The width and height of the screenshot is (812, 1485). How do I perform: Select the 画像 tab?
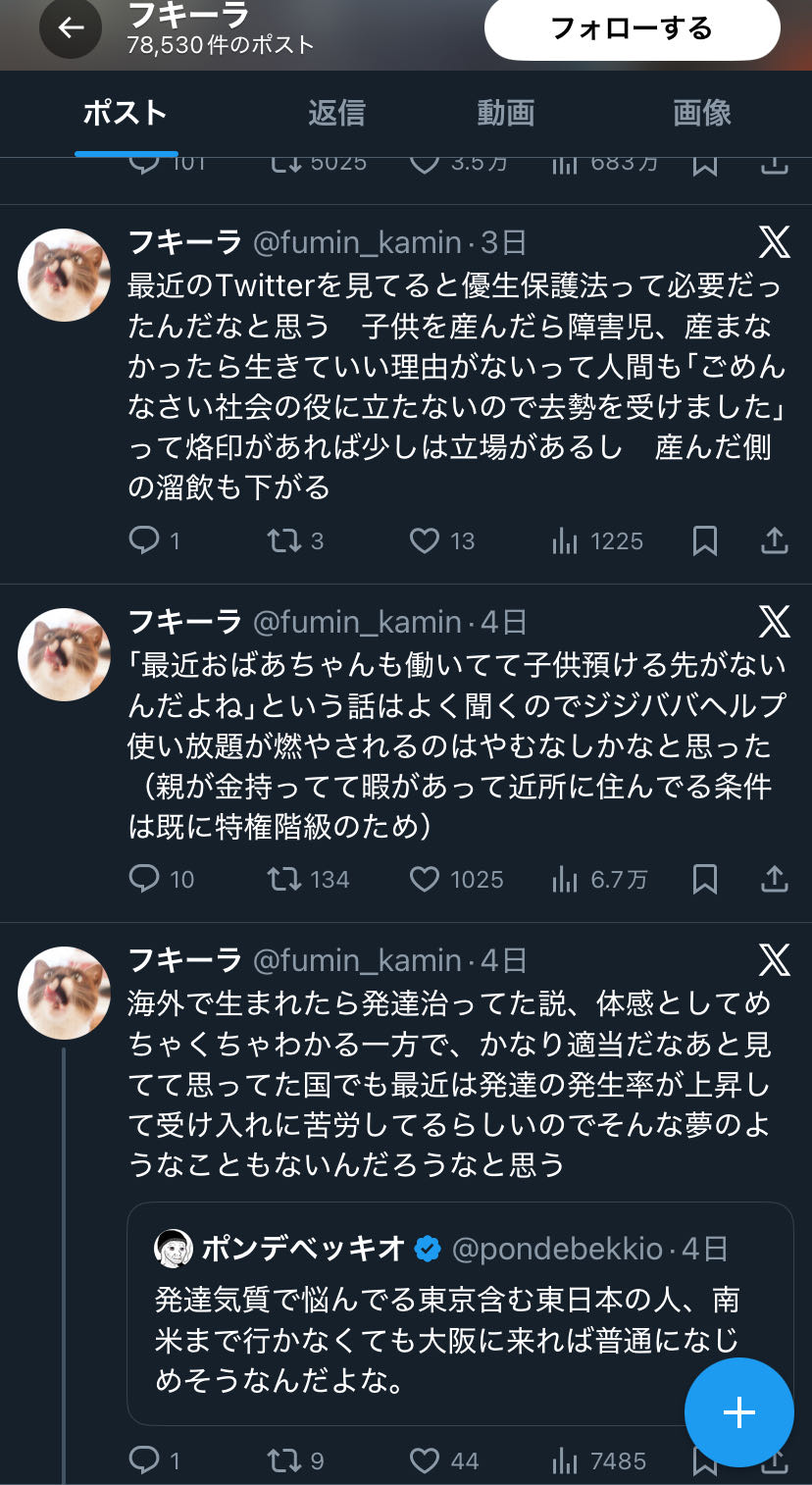pyautogui.click(x=702, y=113)
